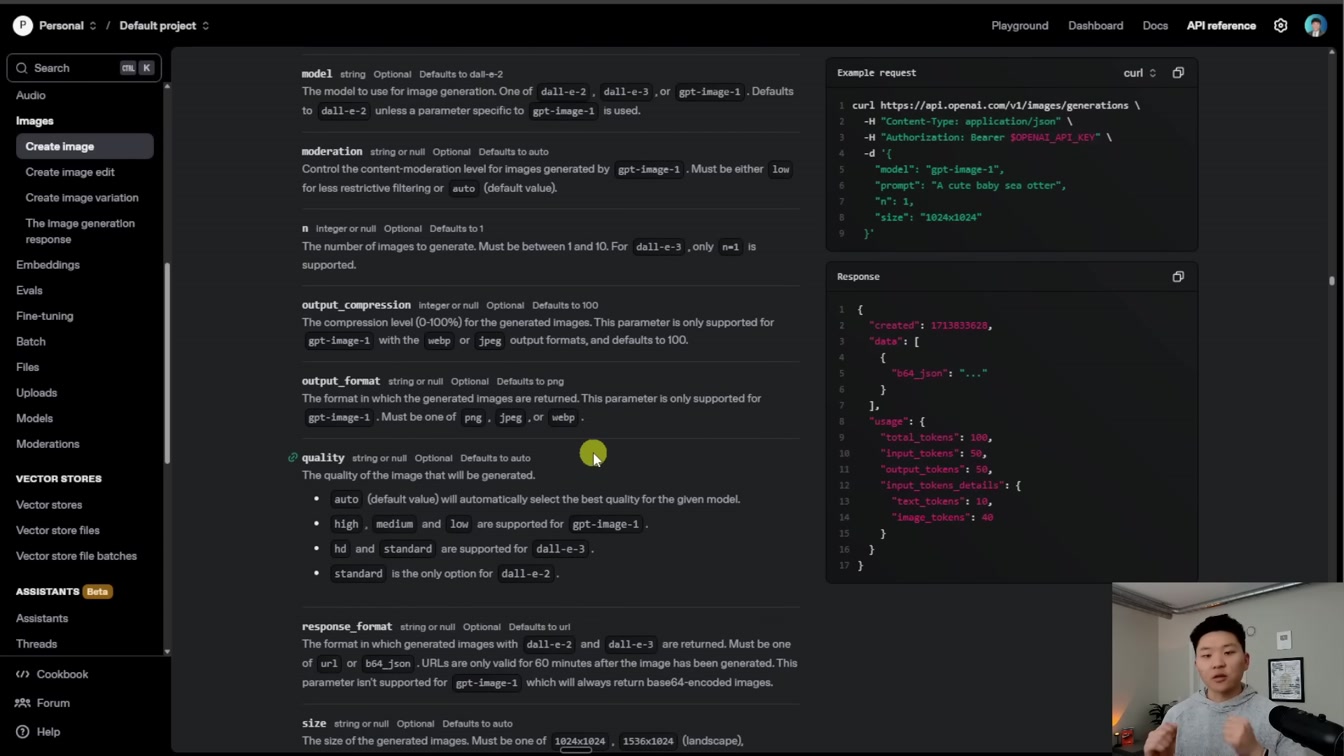
Task: Open the Personal organization switcher
Action: tap(68, 26)
